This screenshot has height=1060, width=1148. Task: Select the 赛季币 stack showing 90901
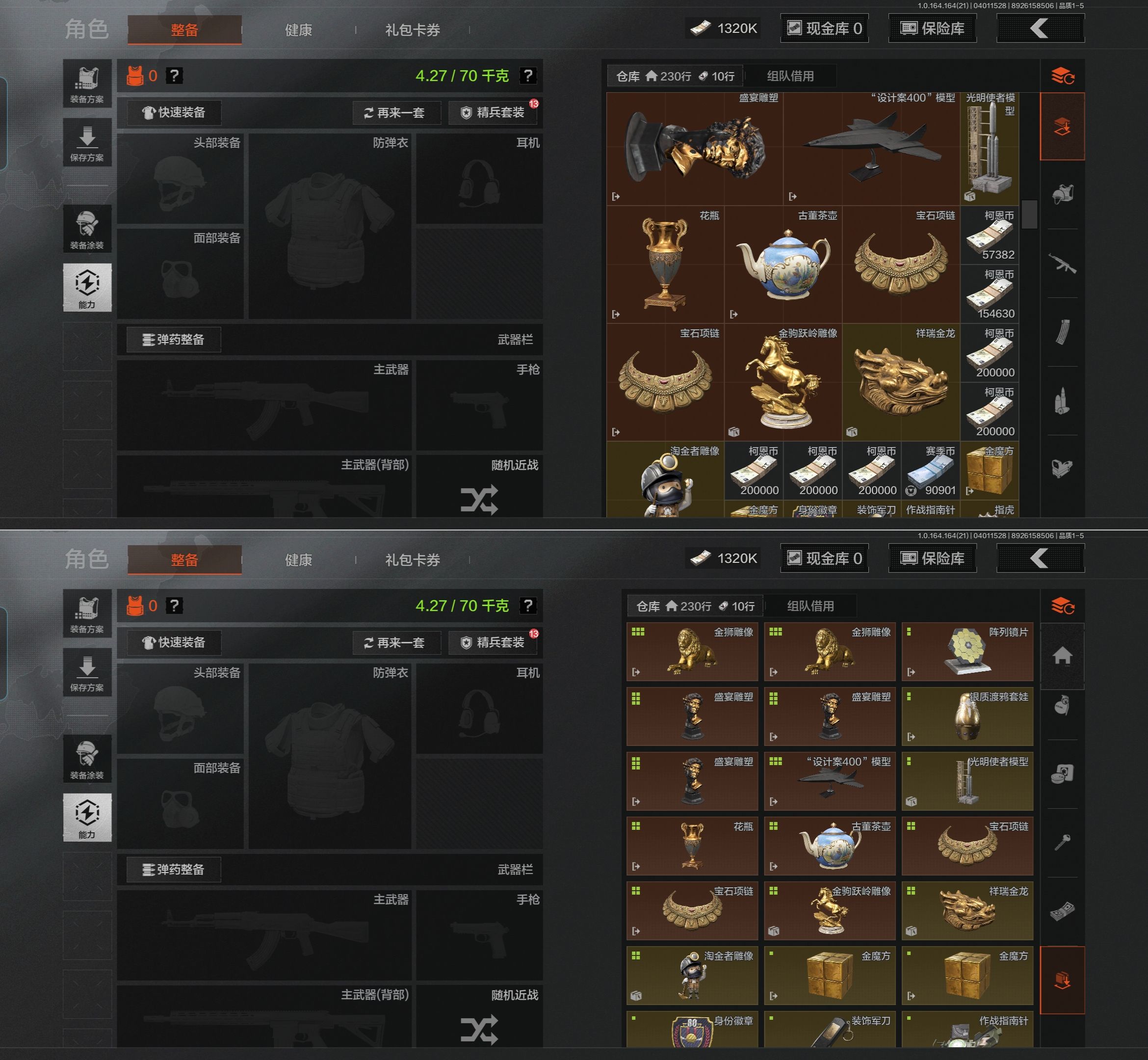(931, 470)
